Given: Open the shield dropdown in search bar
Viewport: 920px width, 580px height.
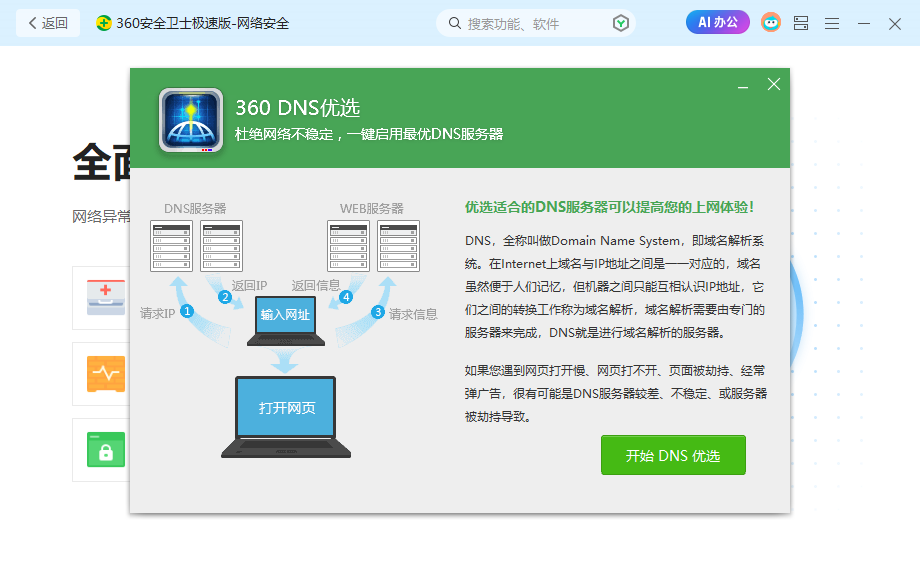Looking at the screenshot, I should [621, 21].
